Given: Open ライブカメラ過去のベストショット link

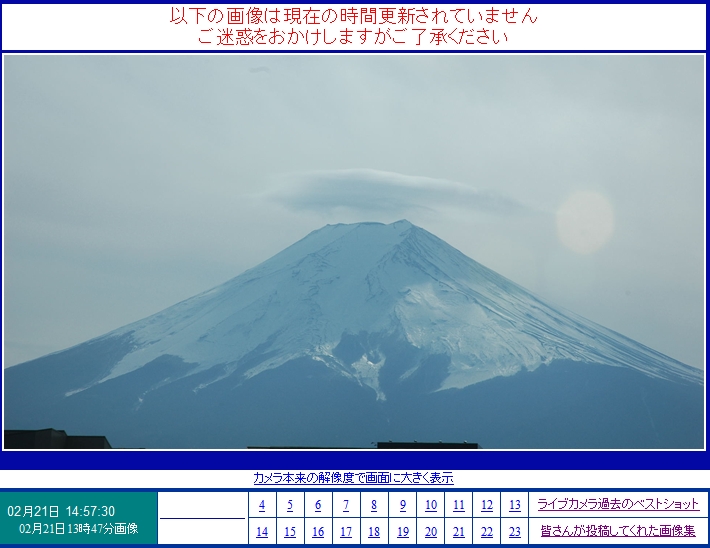Looking at the screenshot, I should click(617, 505).
